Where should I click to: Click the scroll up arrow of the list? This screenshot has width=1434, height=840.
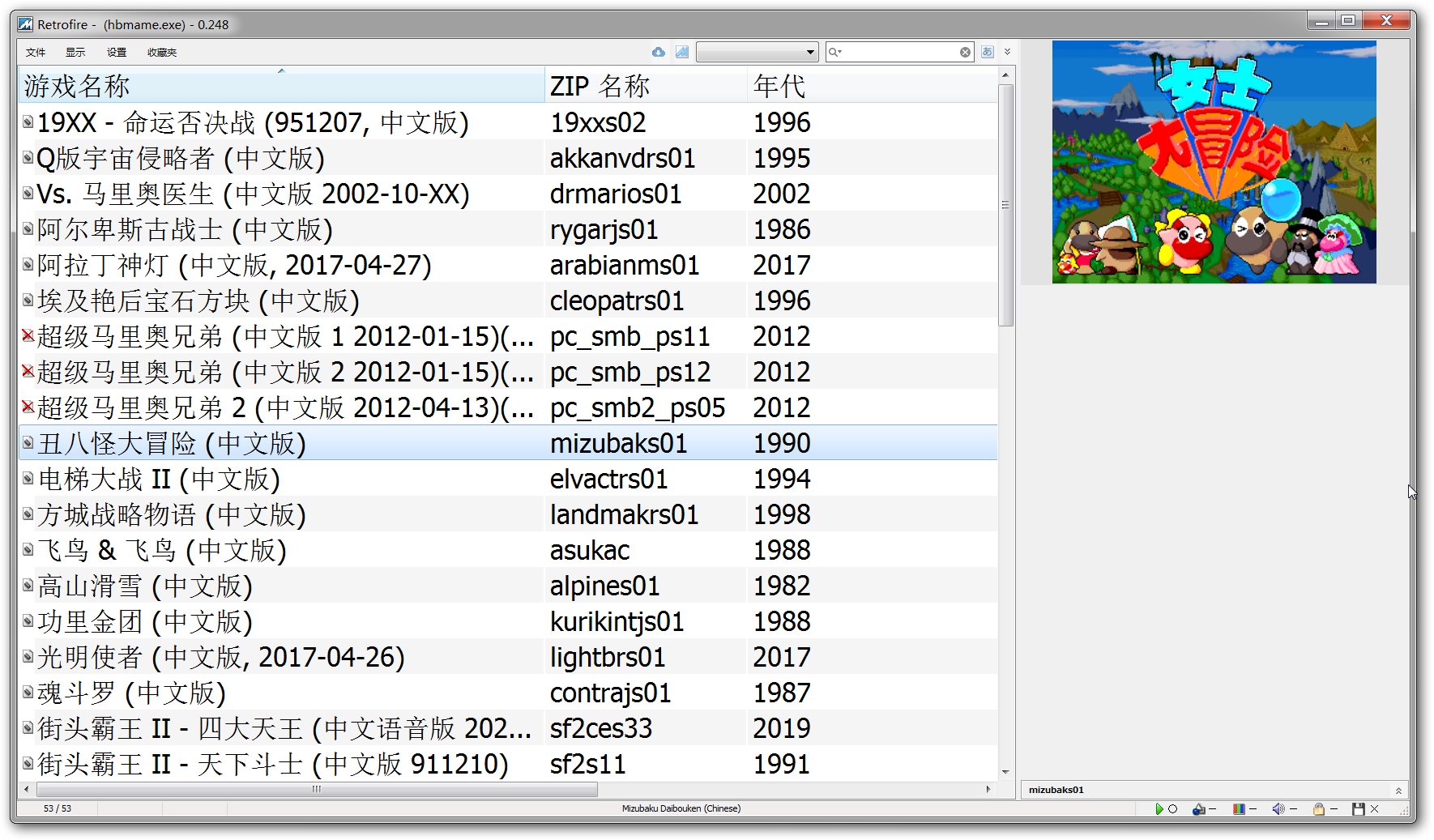[1005, 75]
